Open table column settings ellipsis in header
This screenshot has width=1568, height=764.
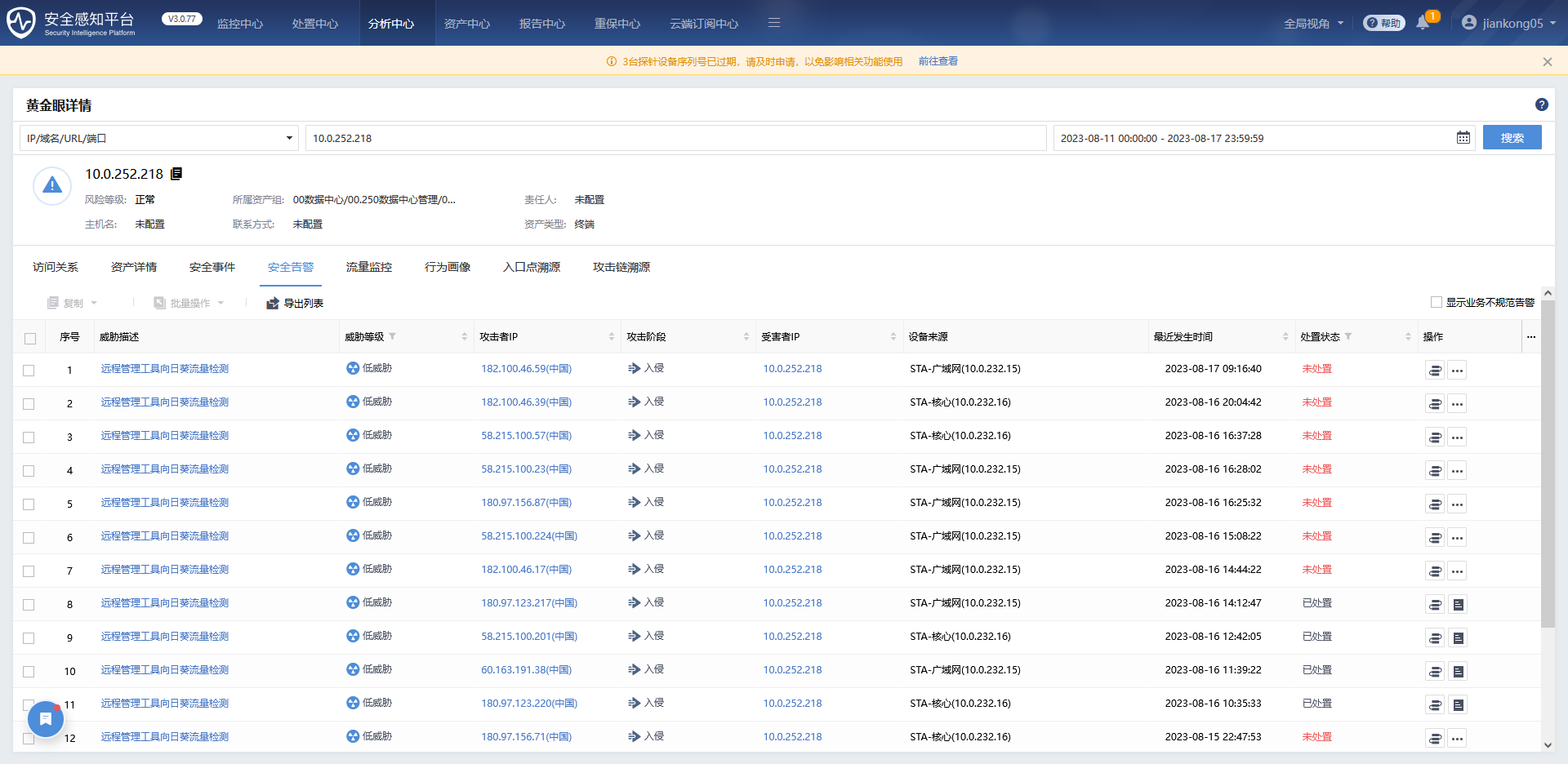coord(1531,337)
